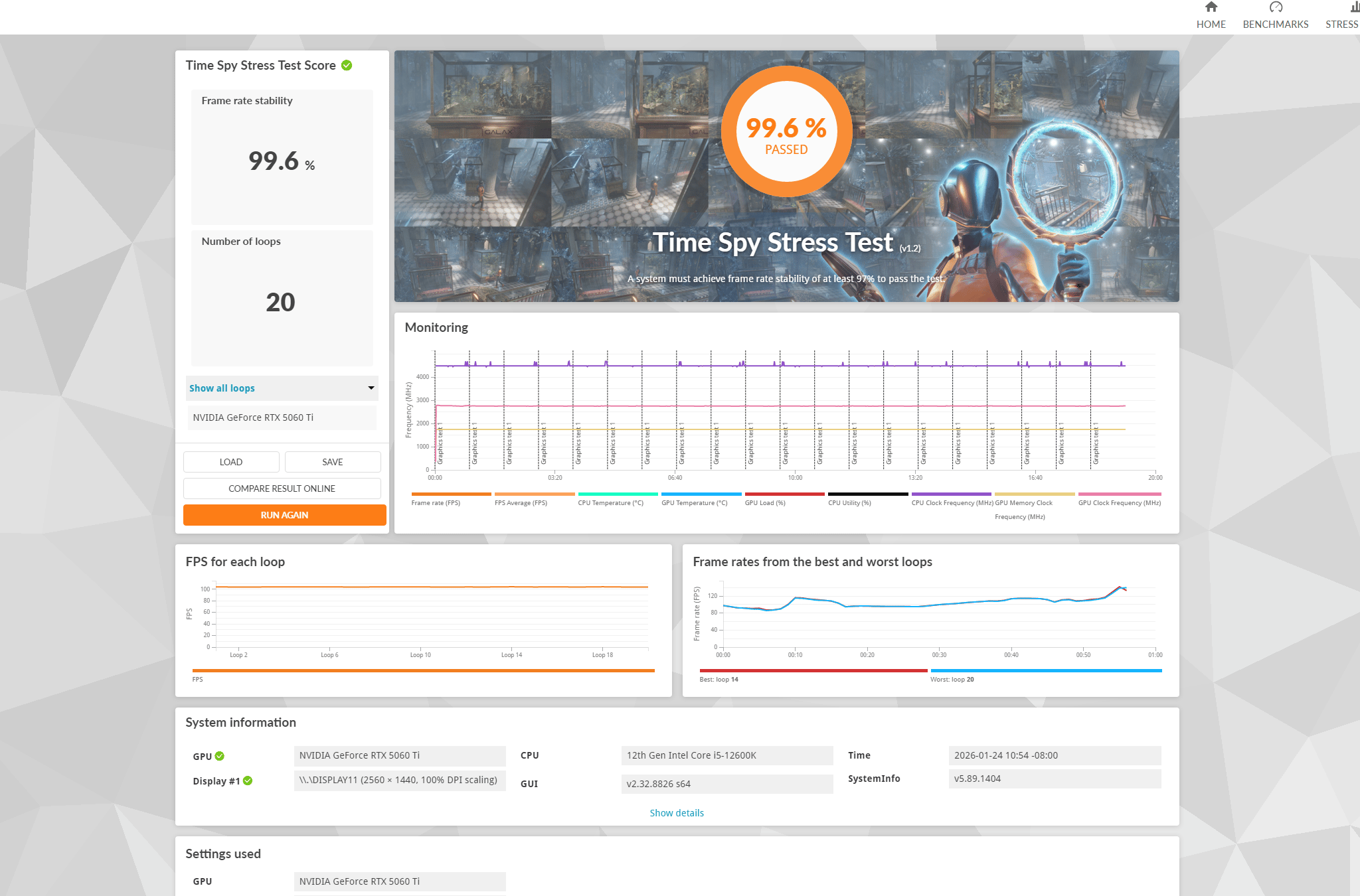Click the green Display #1 validation checkmark
This screenshot has width=1360, height=896.
coord(248,781)
